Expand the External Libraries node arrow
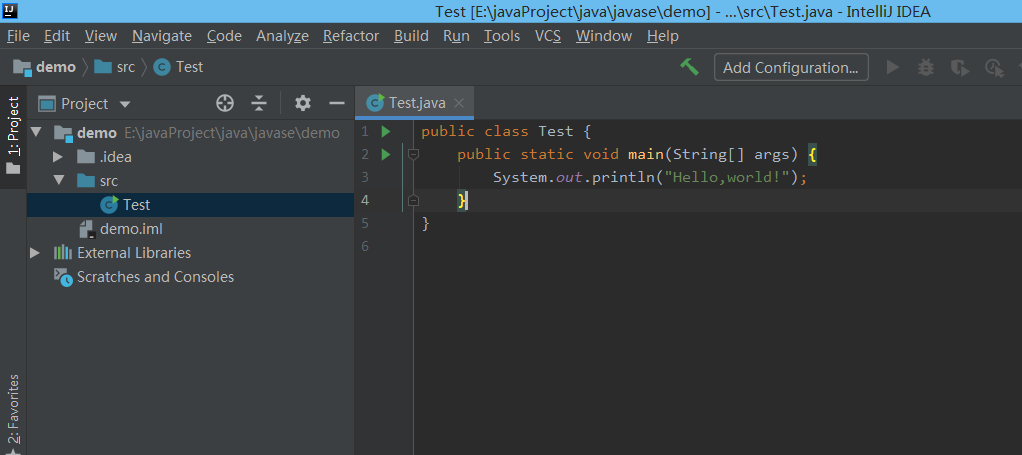This screenshot has height=455, width=1022. (35, 253)
